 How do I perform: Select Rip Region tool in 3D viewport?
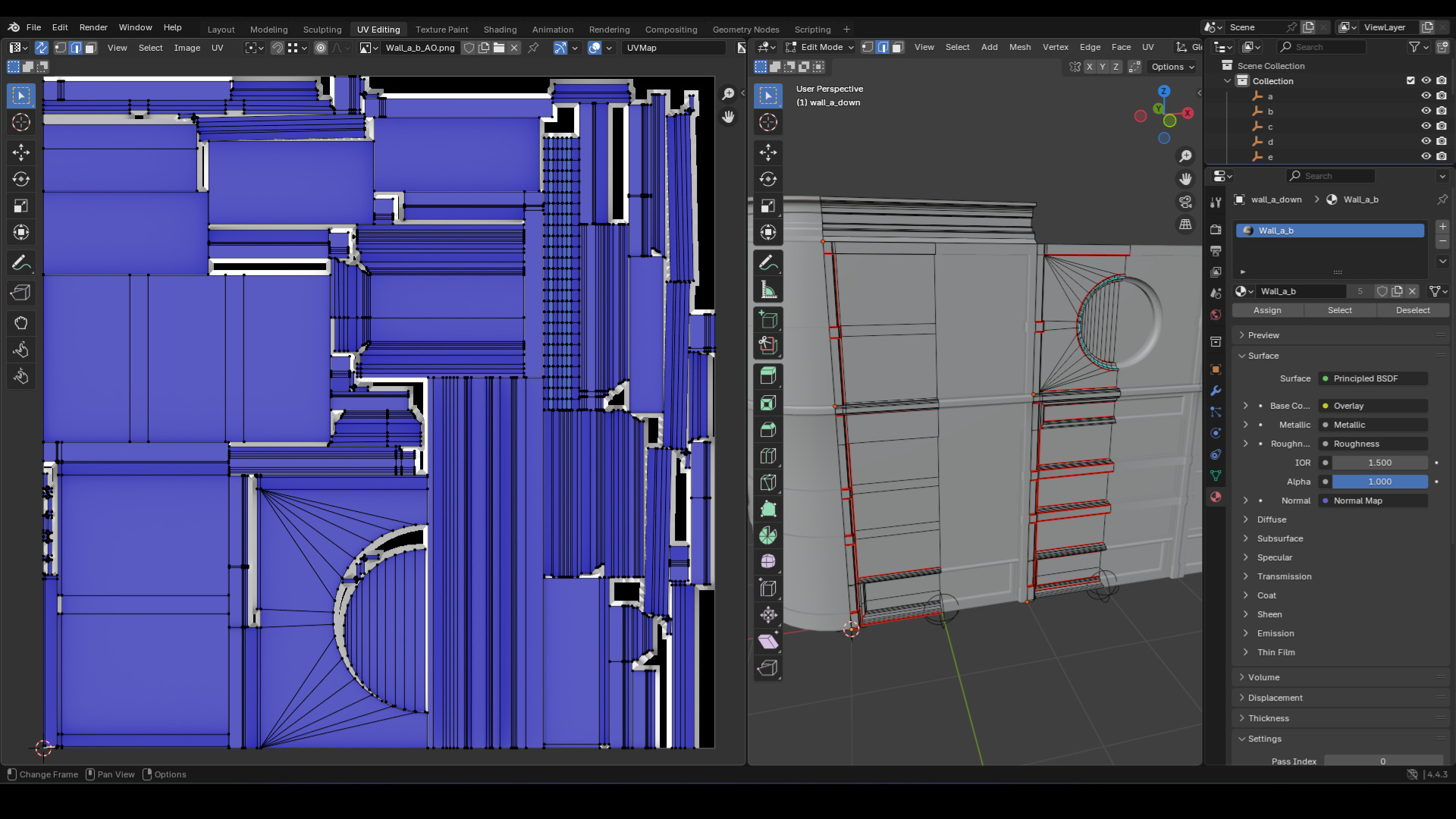coord(768,668)
